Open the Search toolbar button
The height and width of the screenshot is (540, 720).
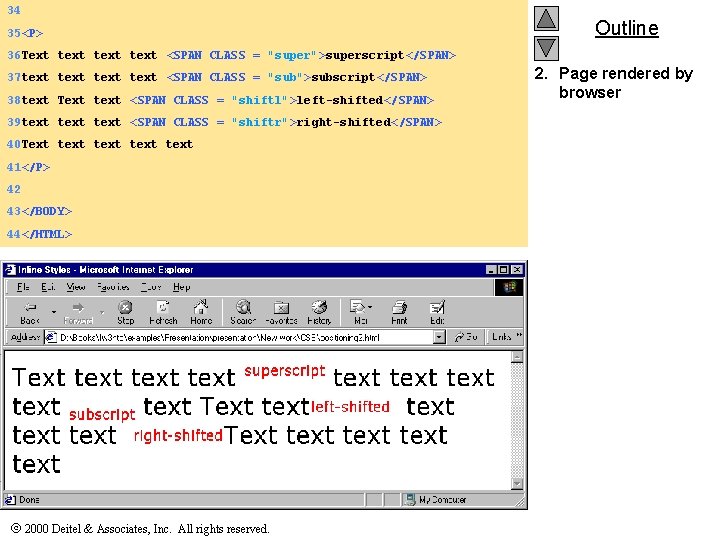click(x=243, y=313)
